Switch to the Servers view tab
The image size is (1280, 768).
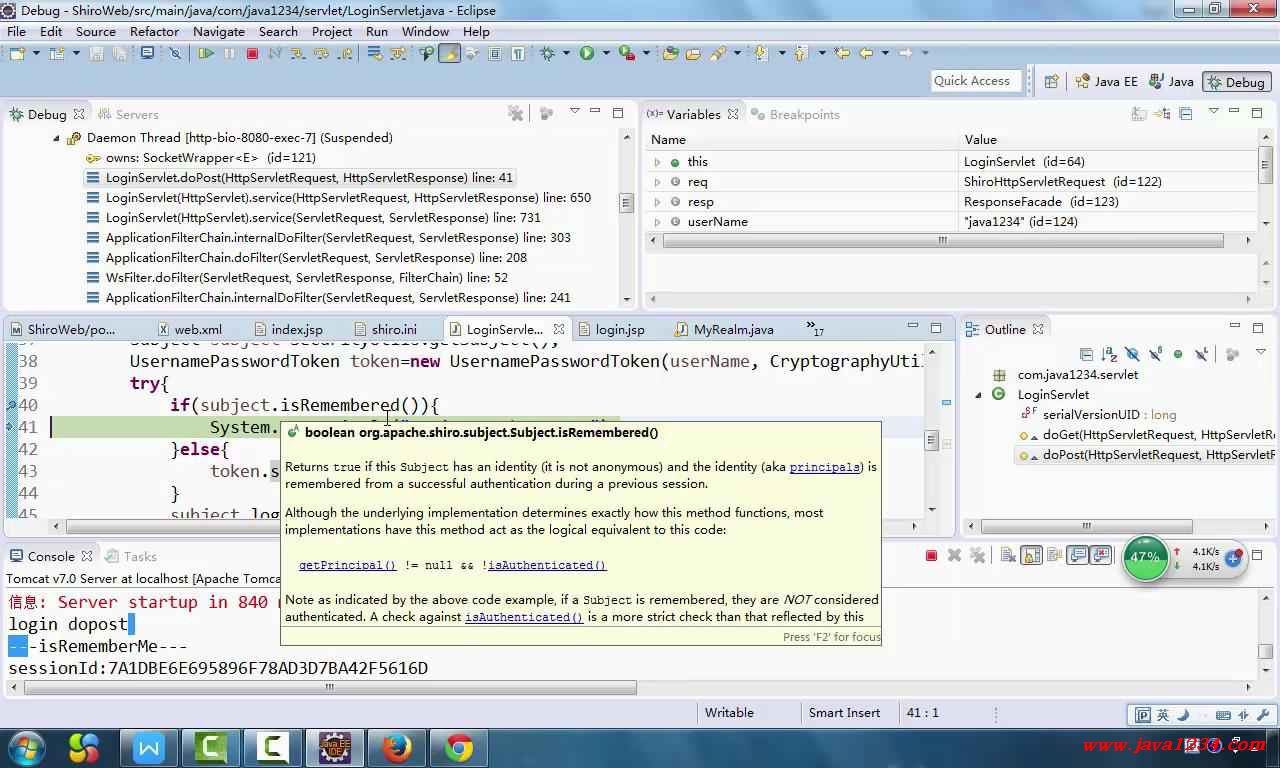pos(127,114)
